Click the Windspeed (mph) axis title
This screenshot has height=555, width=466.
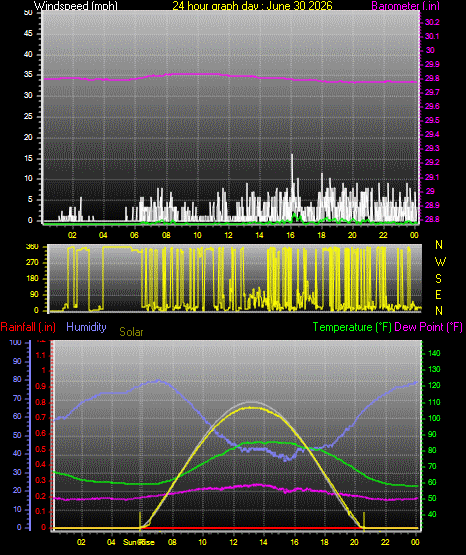tap(76, 6)
